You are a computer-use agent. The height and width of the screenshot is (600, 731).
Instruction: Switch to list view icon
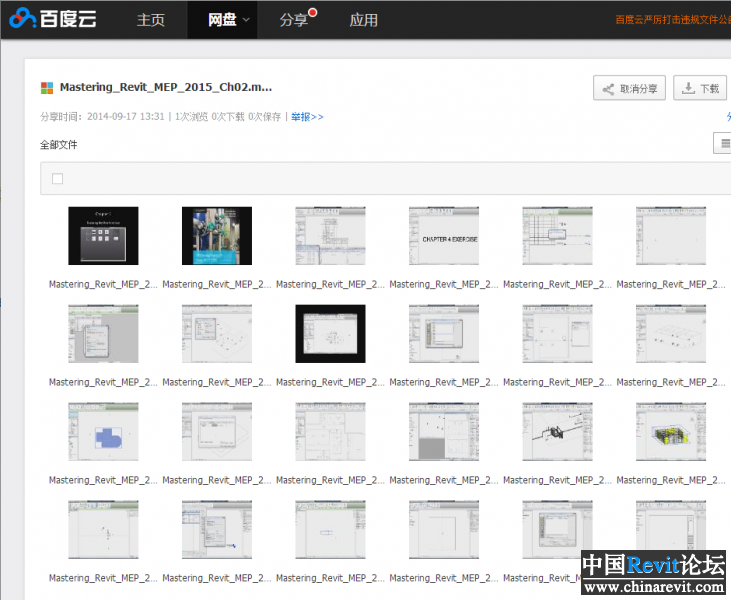coord(724,143)
